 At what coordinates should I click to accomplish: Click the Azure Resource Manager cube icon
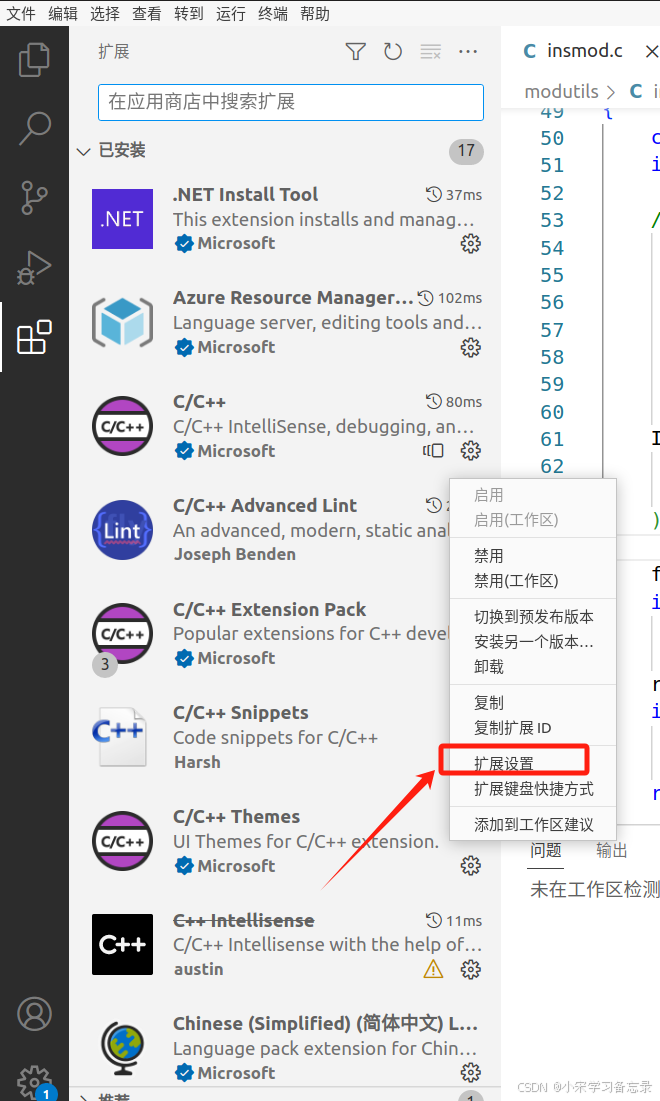click(x=122, y=322)
